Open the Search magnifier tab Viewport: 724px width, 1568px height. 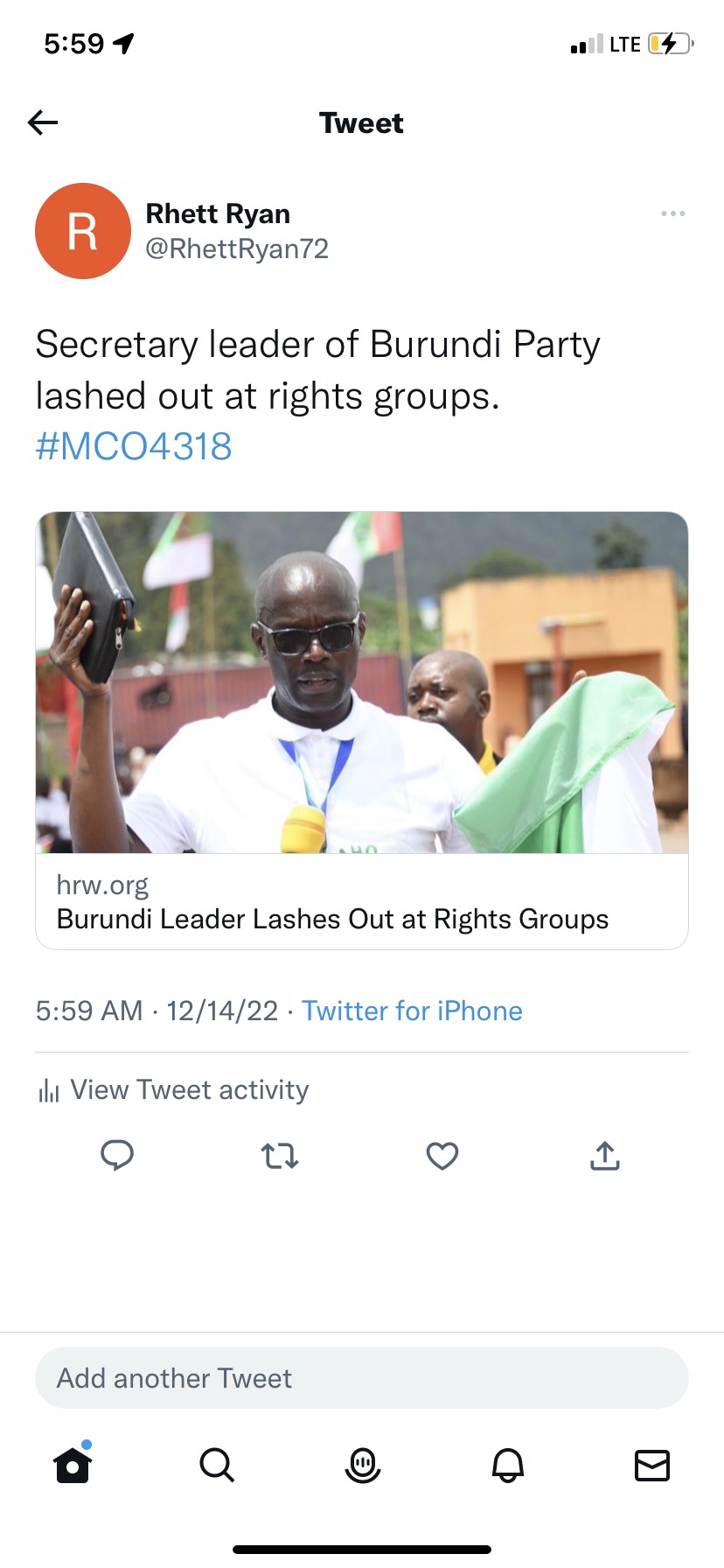(x=217, y=1465)
